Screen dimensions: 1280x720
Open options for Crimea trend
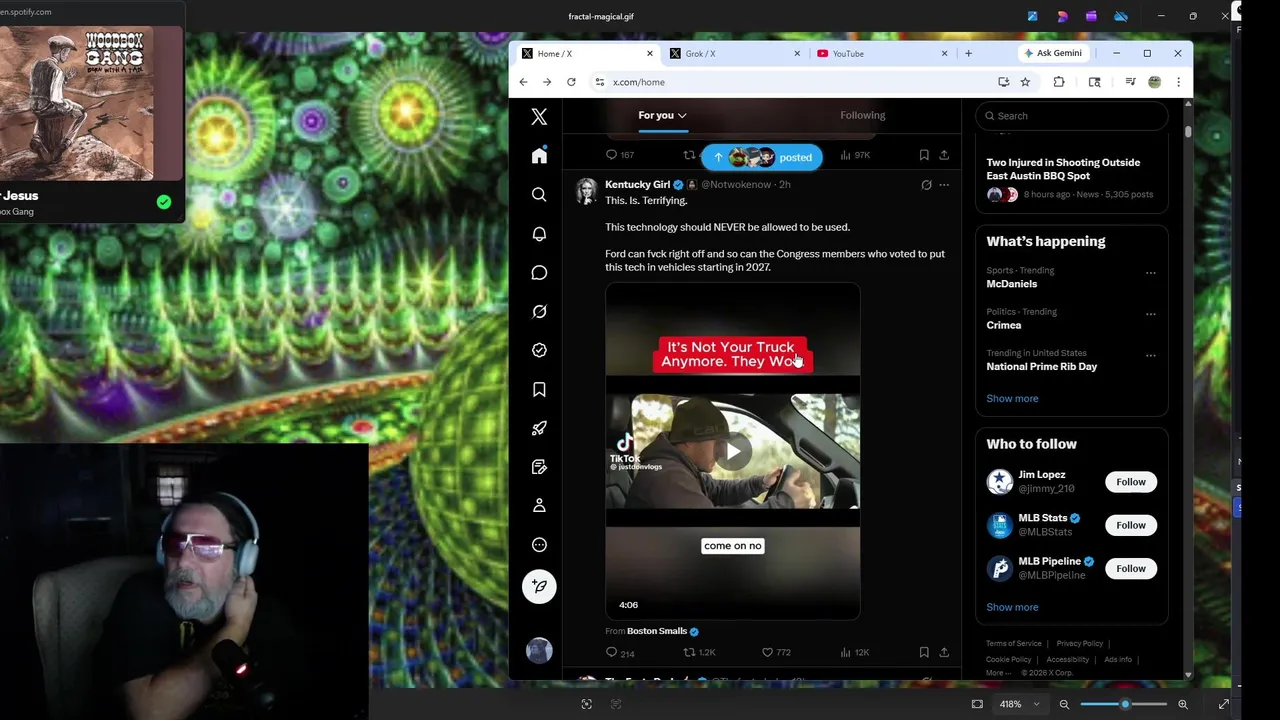click(1150, 314)
